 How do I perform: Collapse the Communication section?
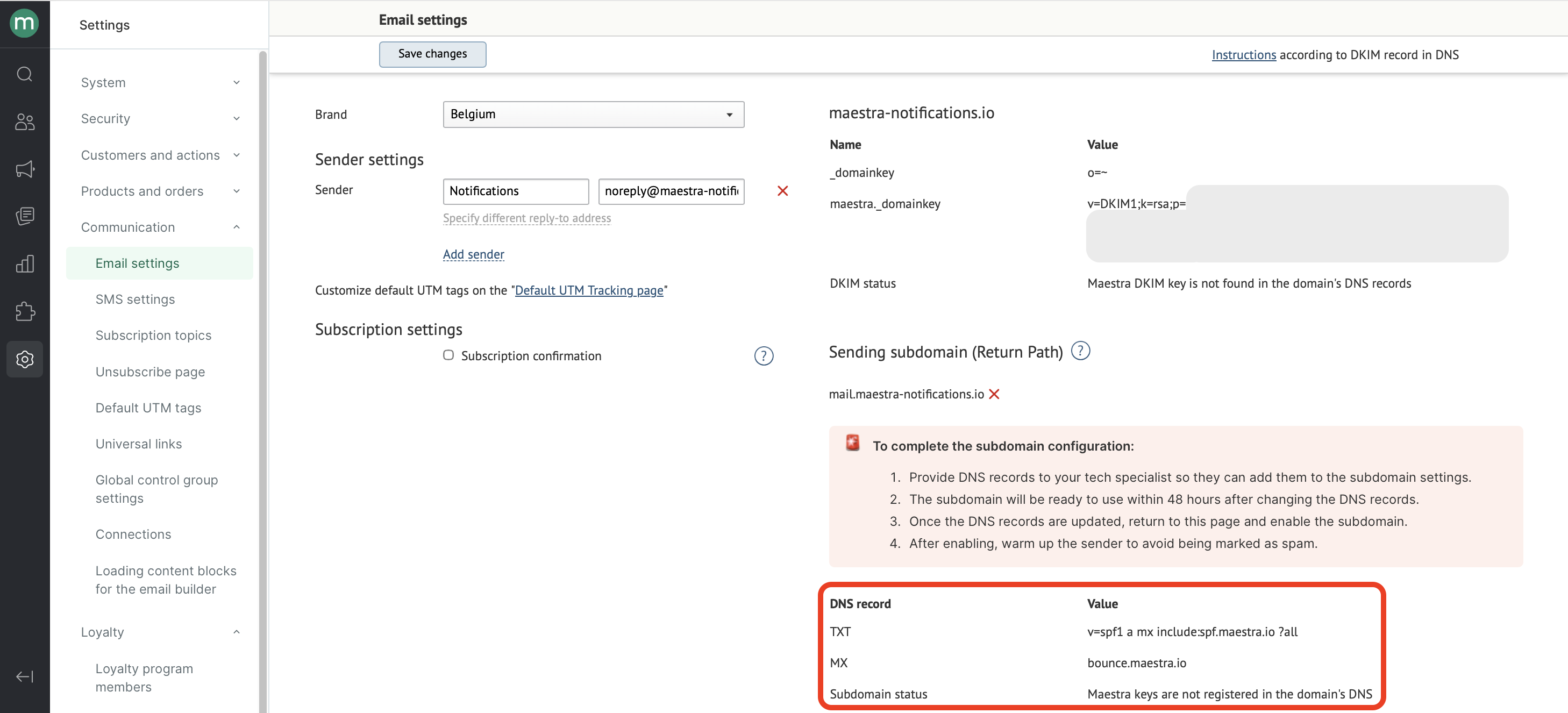point(161,227)
